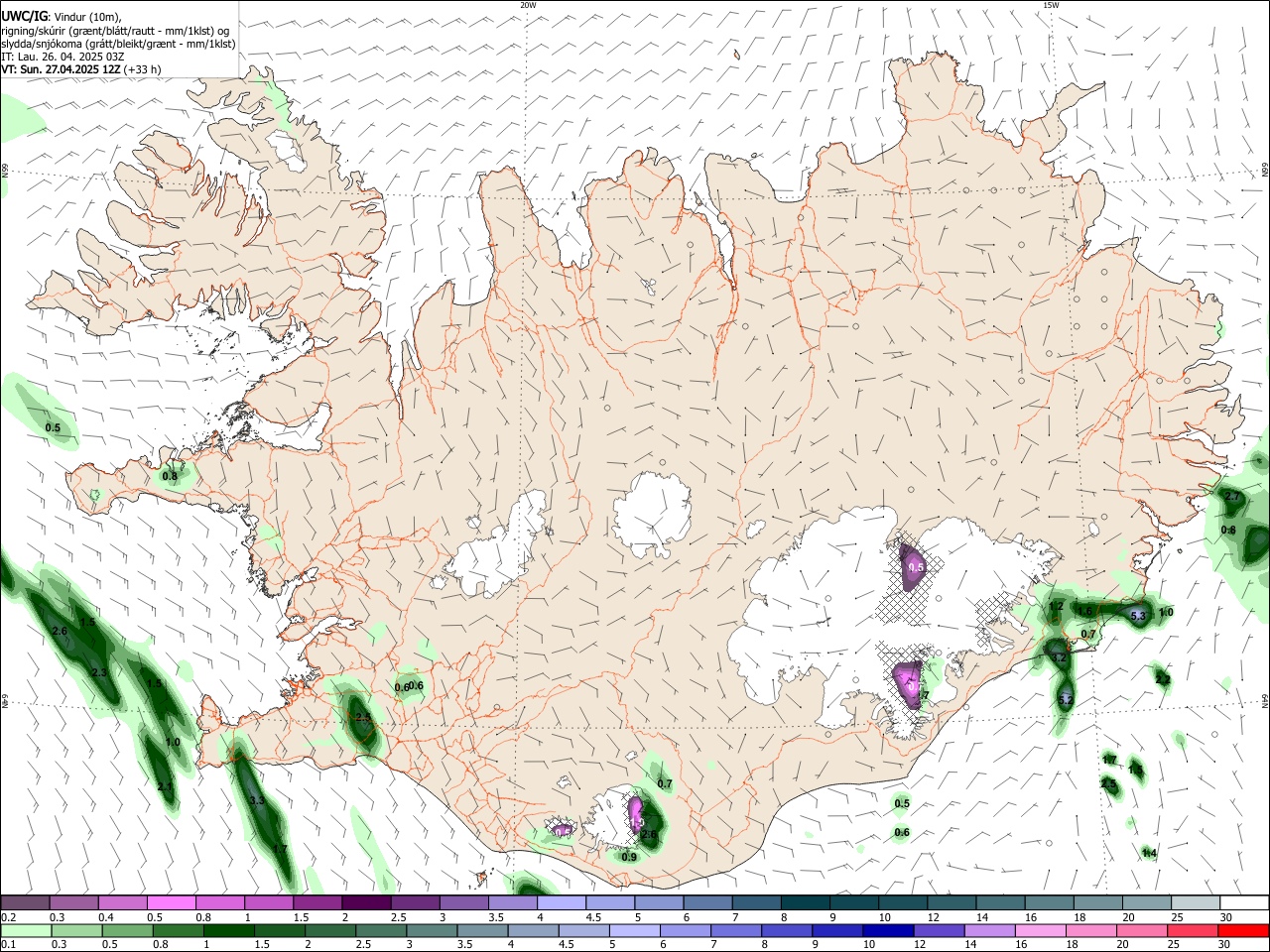Screen dimensions: 1270x952
Task: Click the 4.2 precipitation value near southeast coast
Action: click(x=1059, y=657)
